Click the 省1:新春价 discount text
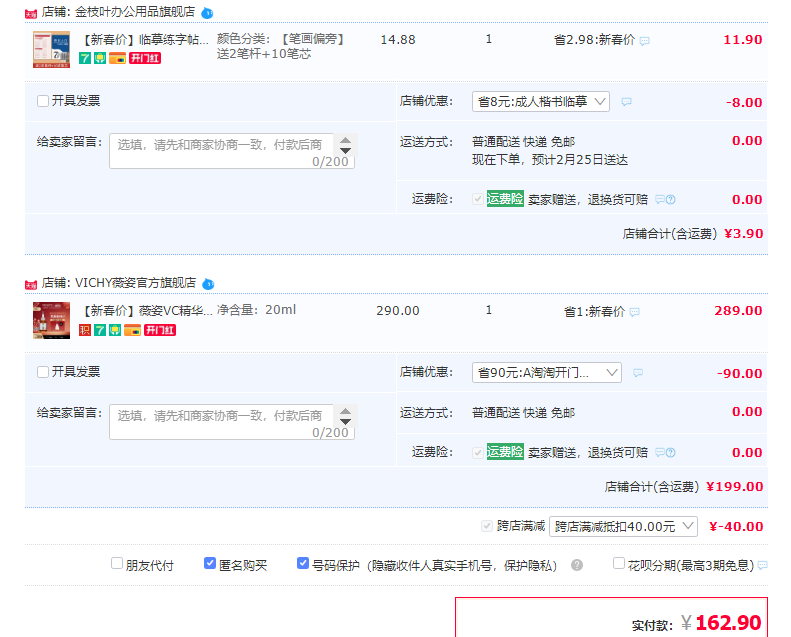The height and width of the screenshot is (637, 791). (594, 312)
